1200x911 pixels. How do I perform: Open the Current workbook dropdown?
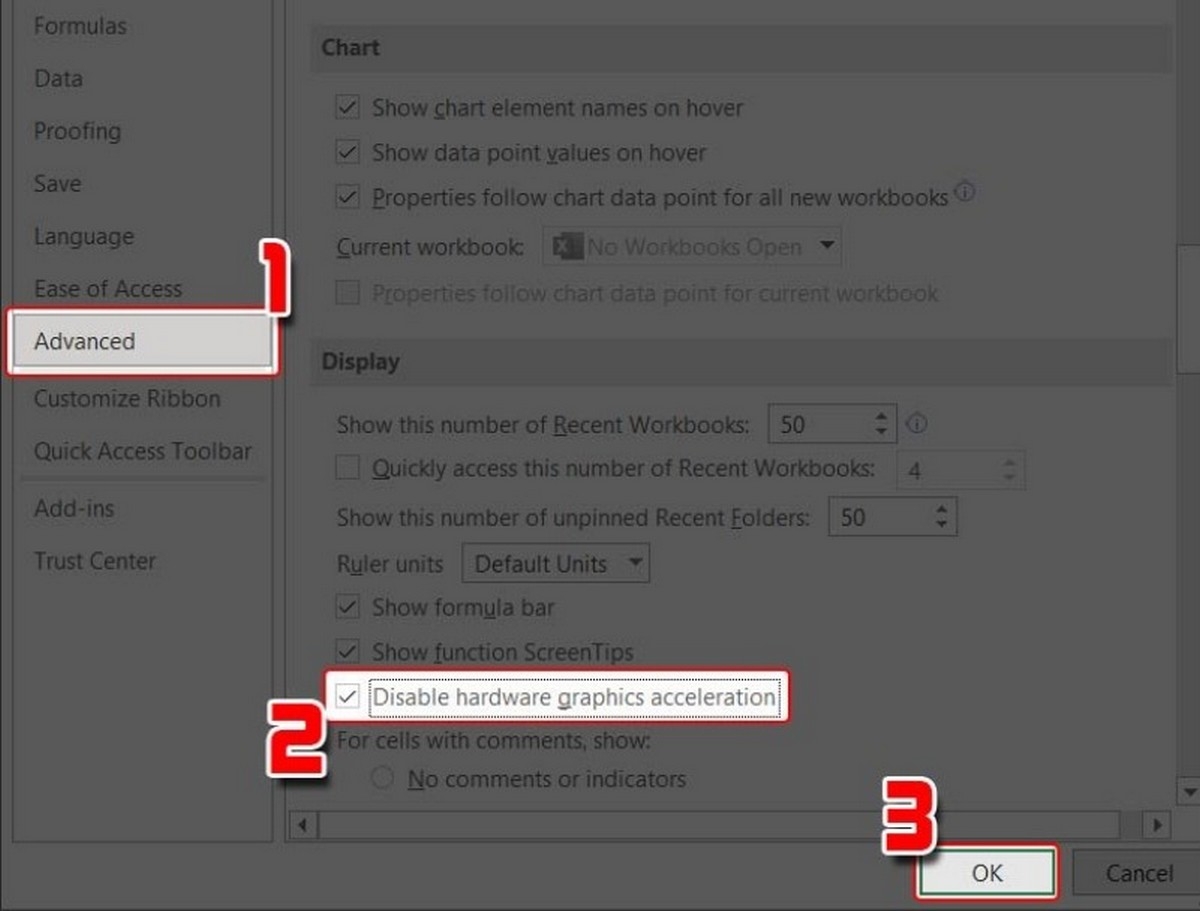click(x=827, y=246)
